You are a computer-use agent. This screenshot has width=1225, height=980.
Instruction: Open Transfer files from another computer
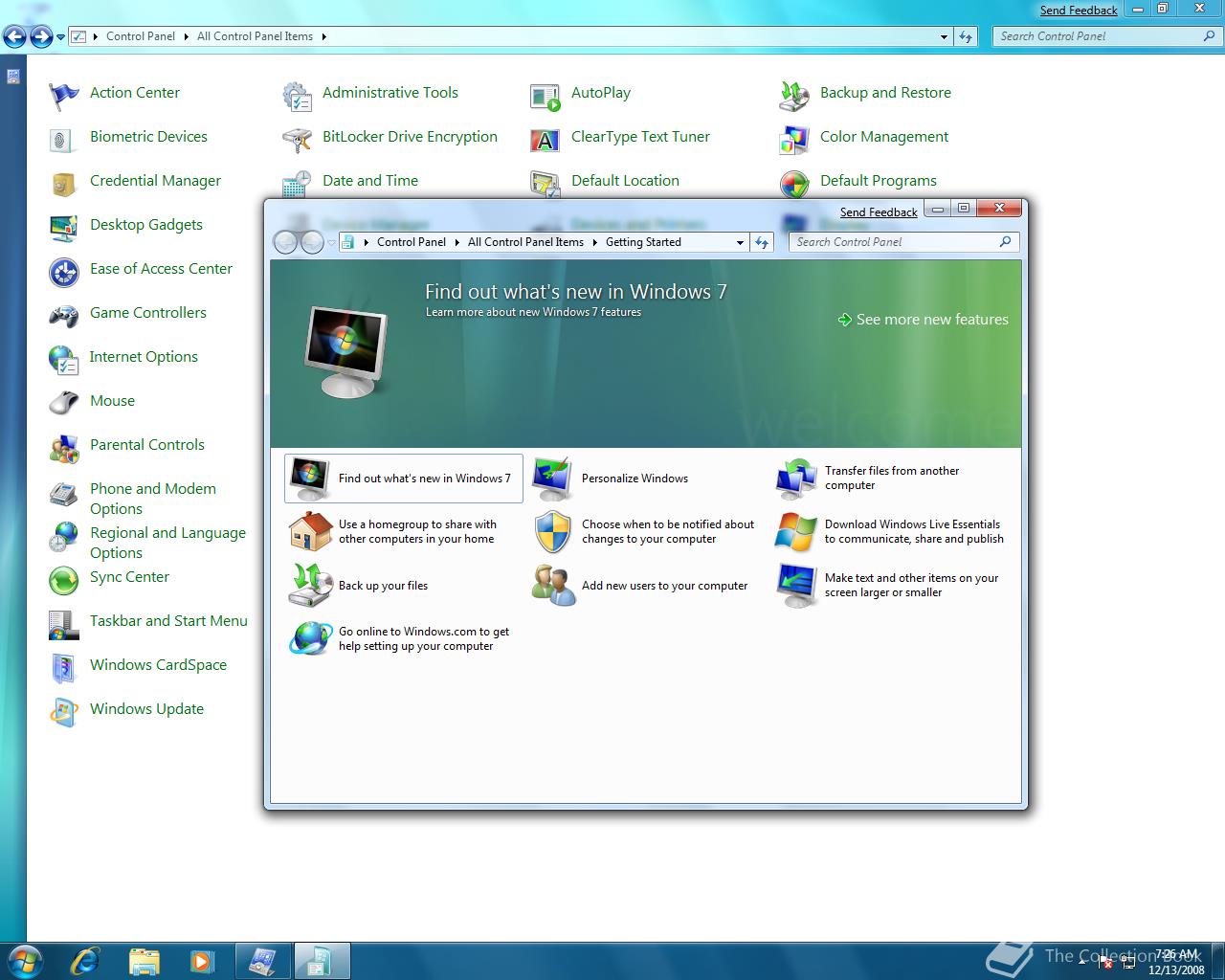tap(892, 479)
